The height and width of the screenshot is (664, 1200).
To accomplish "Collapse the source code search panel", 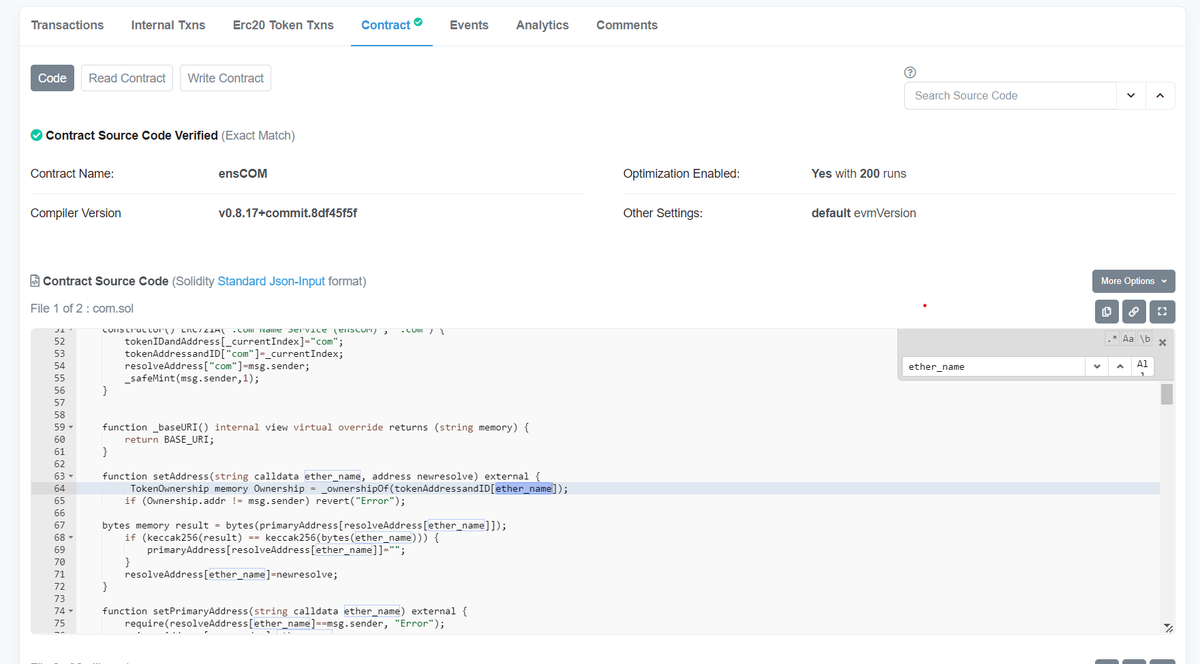I will [1159, 95].
